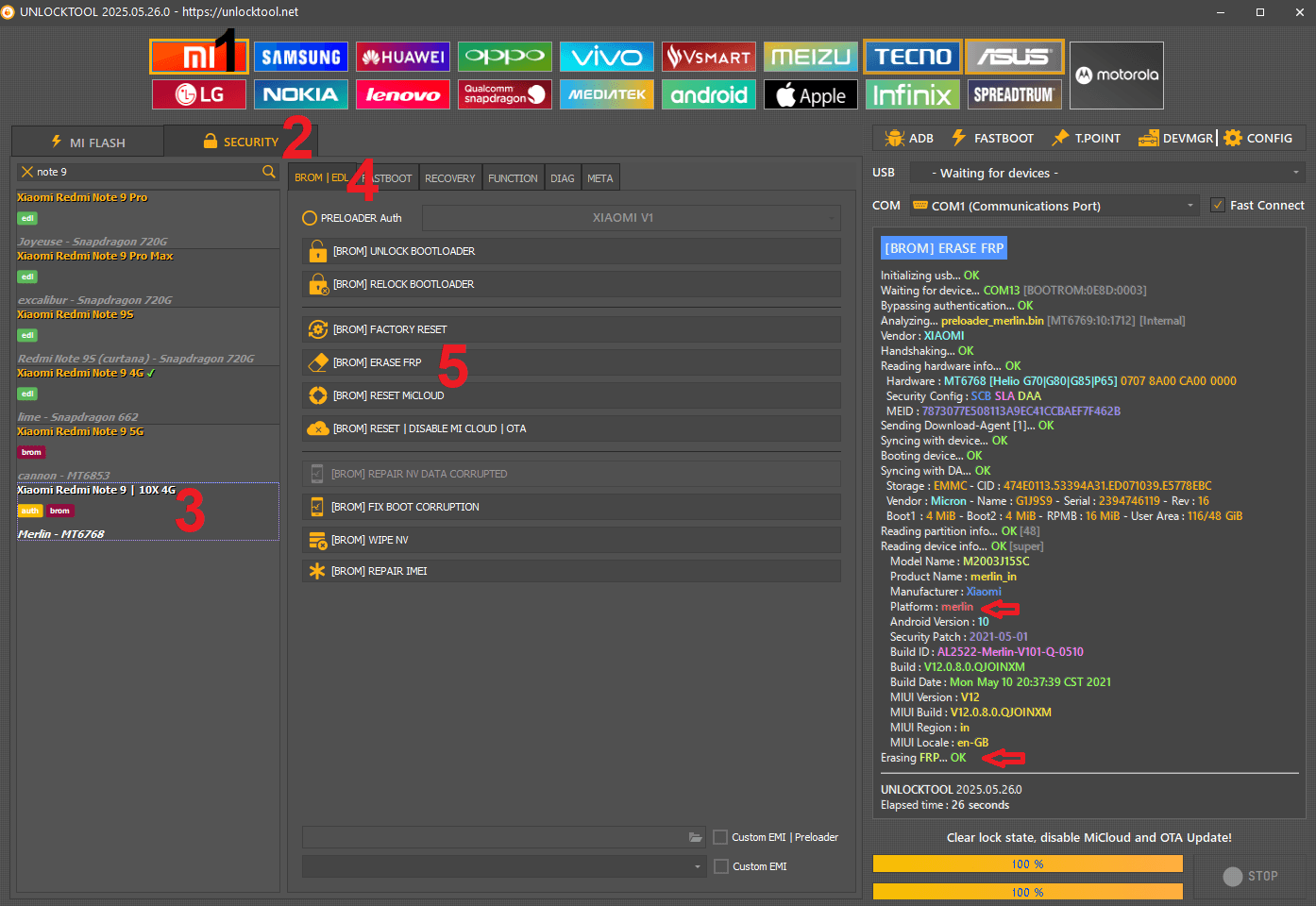Click [BROM] UNLOCK BOOTLOADER button
Viewport: 1316px width, 906px height.
pyautogui.click(x=571, y=251)
